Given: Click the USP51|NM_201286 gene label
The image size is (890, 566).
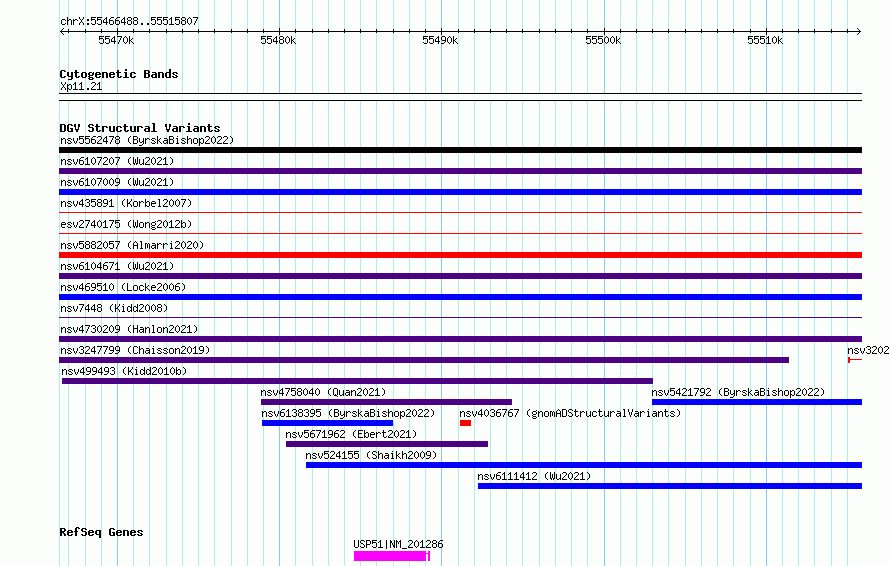Looking at the screenshot, I should click(x=398, y=544).
